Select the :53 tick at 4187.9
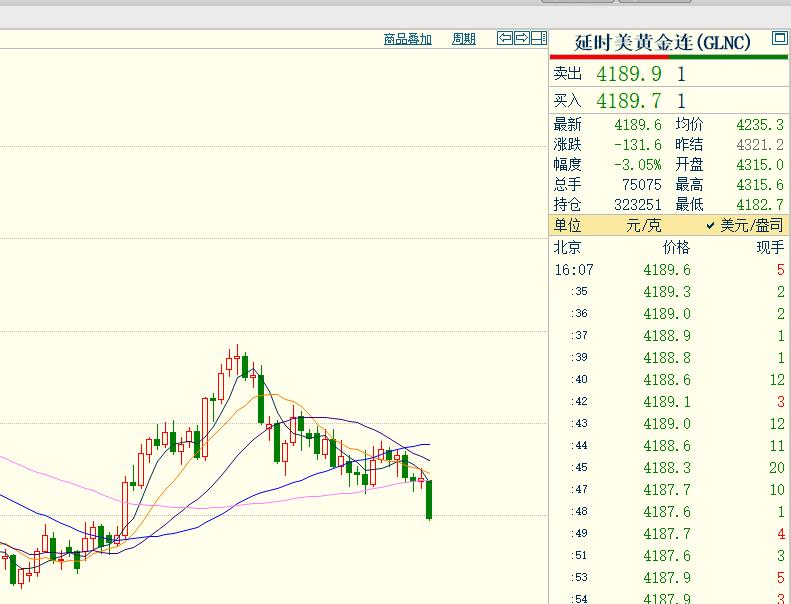791x604 pixels. [667, 578]
